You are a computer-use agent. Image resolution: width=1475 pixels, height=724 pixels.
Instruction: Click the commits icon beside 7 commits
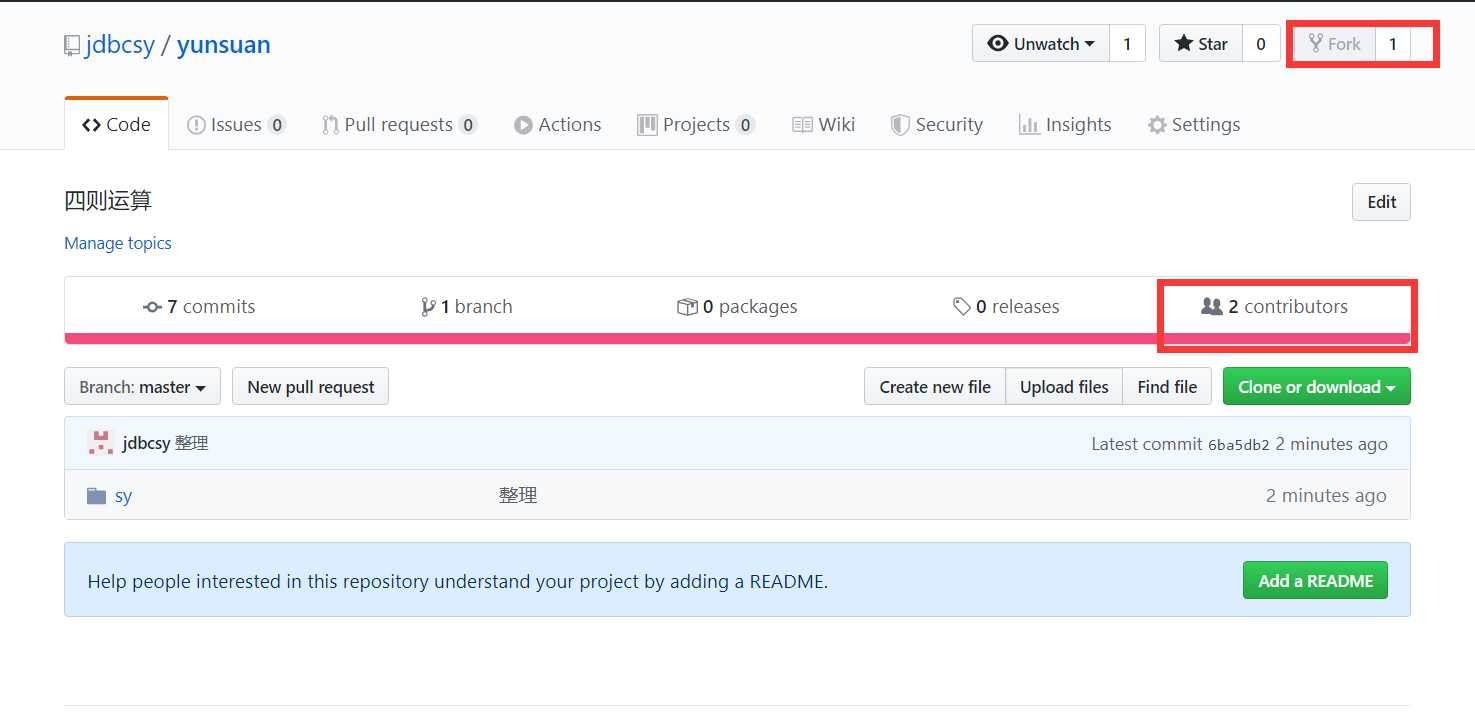click(x=152, y=308)
